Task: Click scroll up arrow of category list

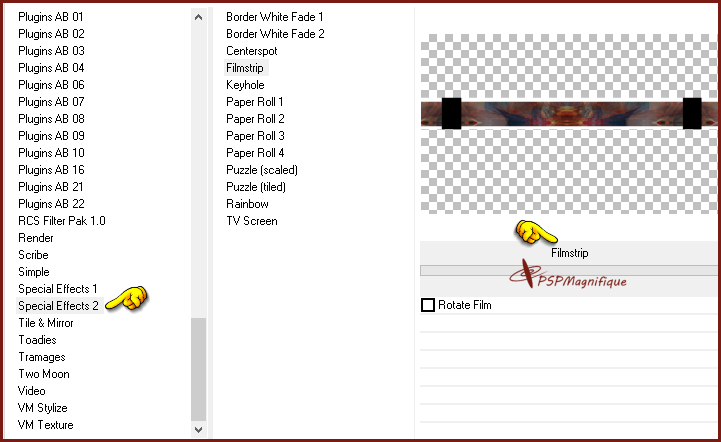Action: 198,17
